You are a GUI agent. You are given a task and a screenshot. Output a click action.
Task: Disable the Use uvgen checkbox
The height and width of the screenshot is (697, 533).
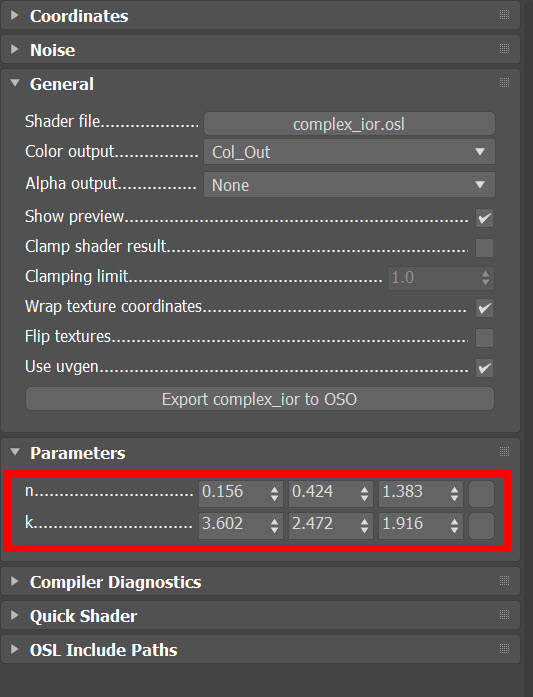[x=484, y=368]
